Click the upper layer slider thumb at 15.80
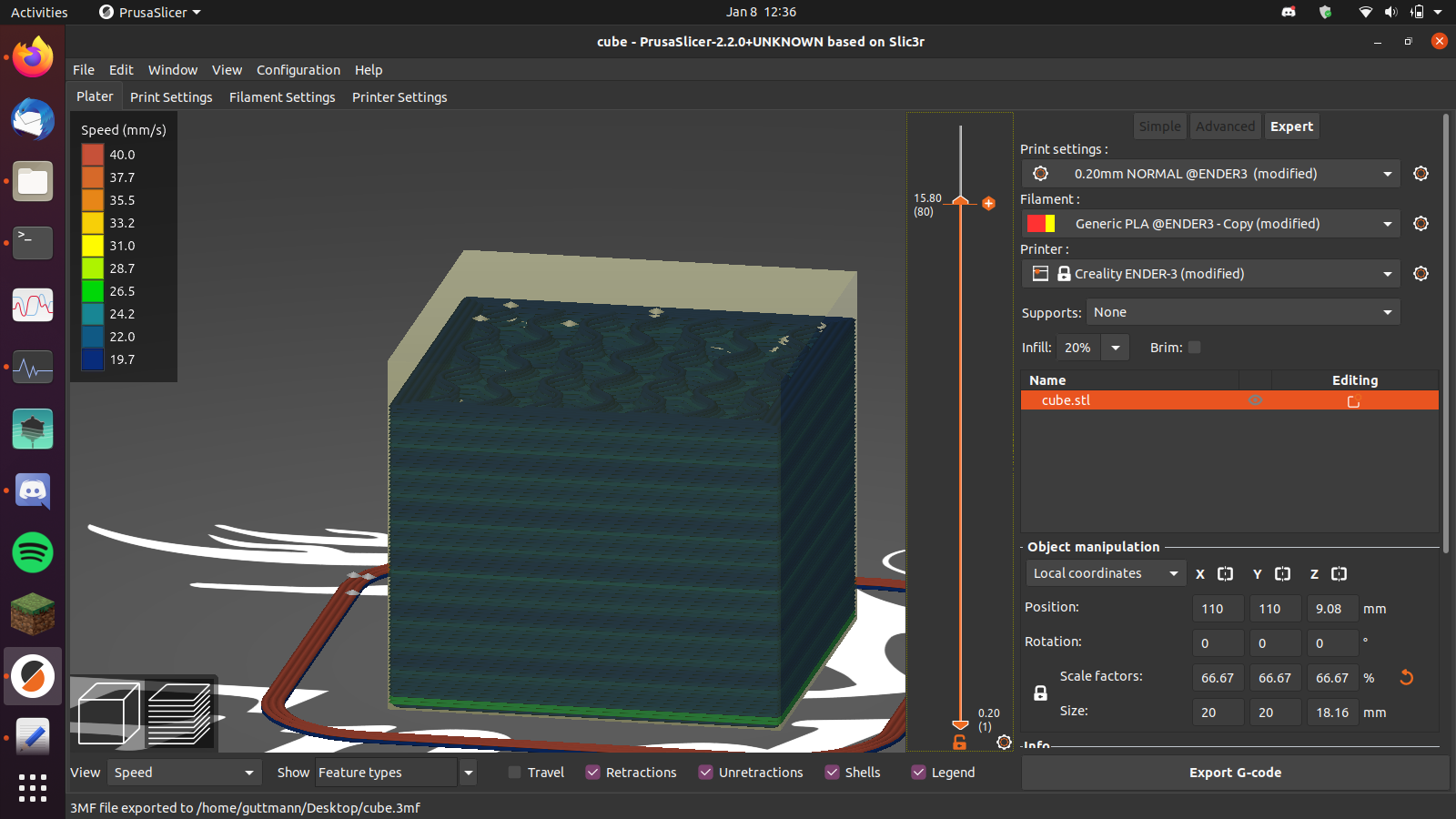This screenshot has height=819, width=1456. click(960, 199)
